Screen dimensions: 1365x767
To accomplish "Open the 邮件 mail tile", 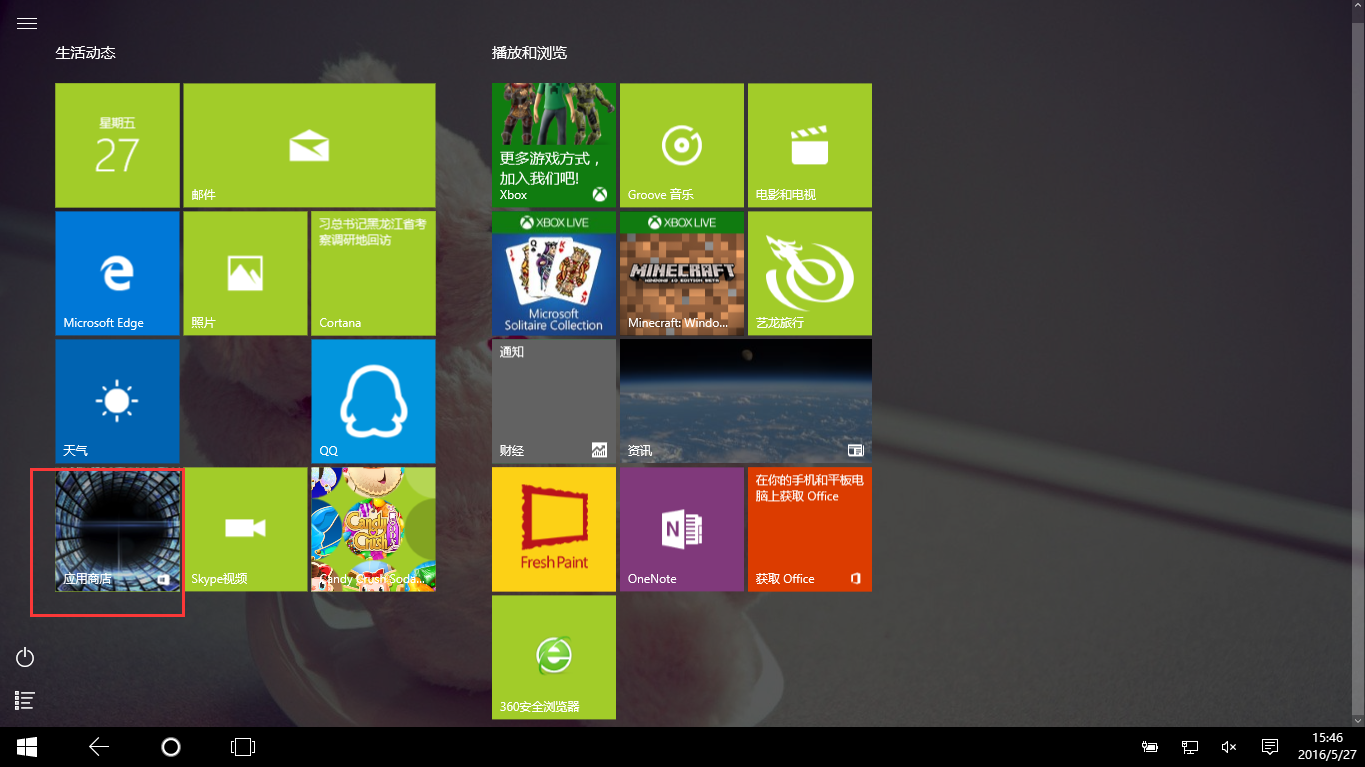I will pyautogui.click(x=309, y=145).
